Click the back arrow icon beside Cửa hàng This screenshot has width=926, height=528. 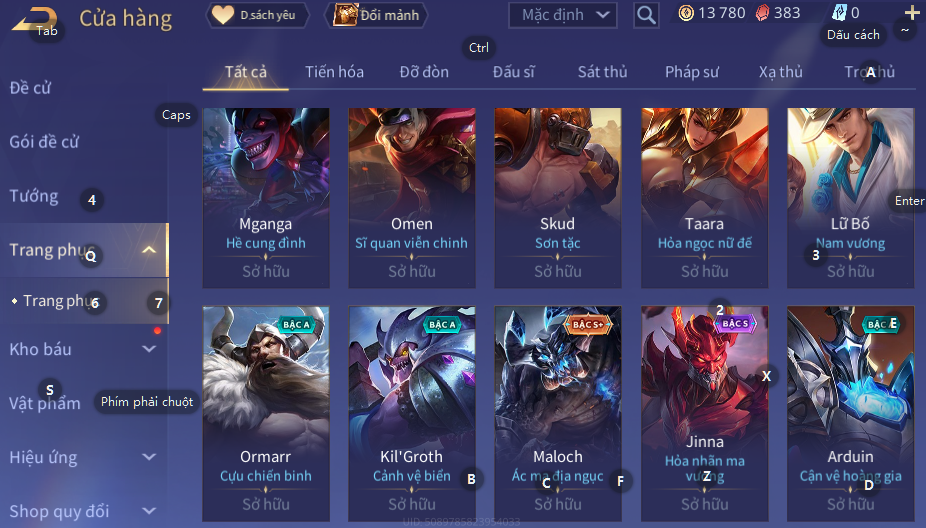pyautogui.click(x=34, y=20)
